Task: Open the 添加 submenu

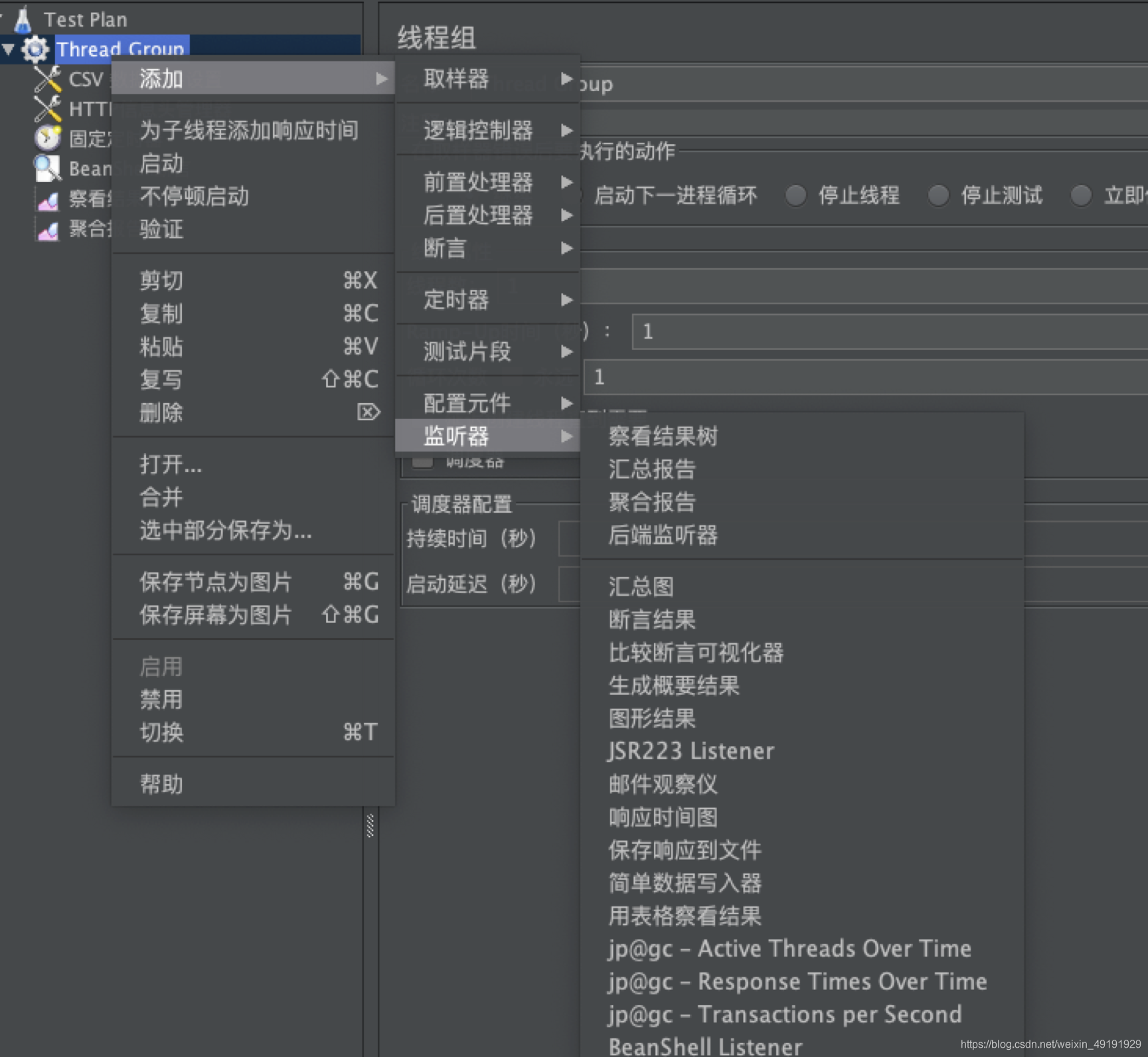Action: tap(253, 79)
